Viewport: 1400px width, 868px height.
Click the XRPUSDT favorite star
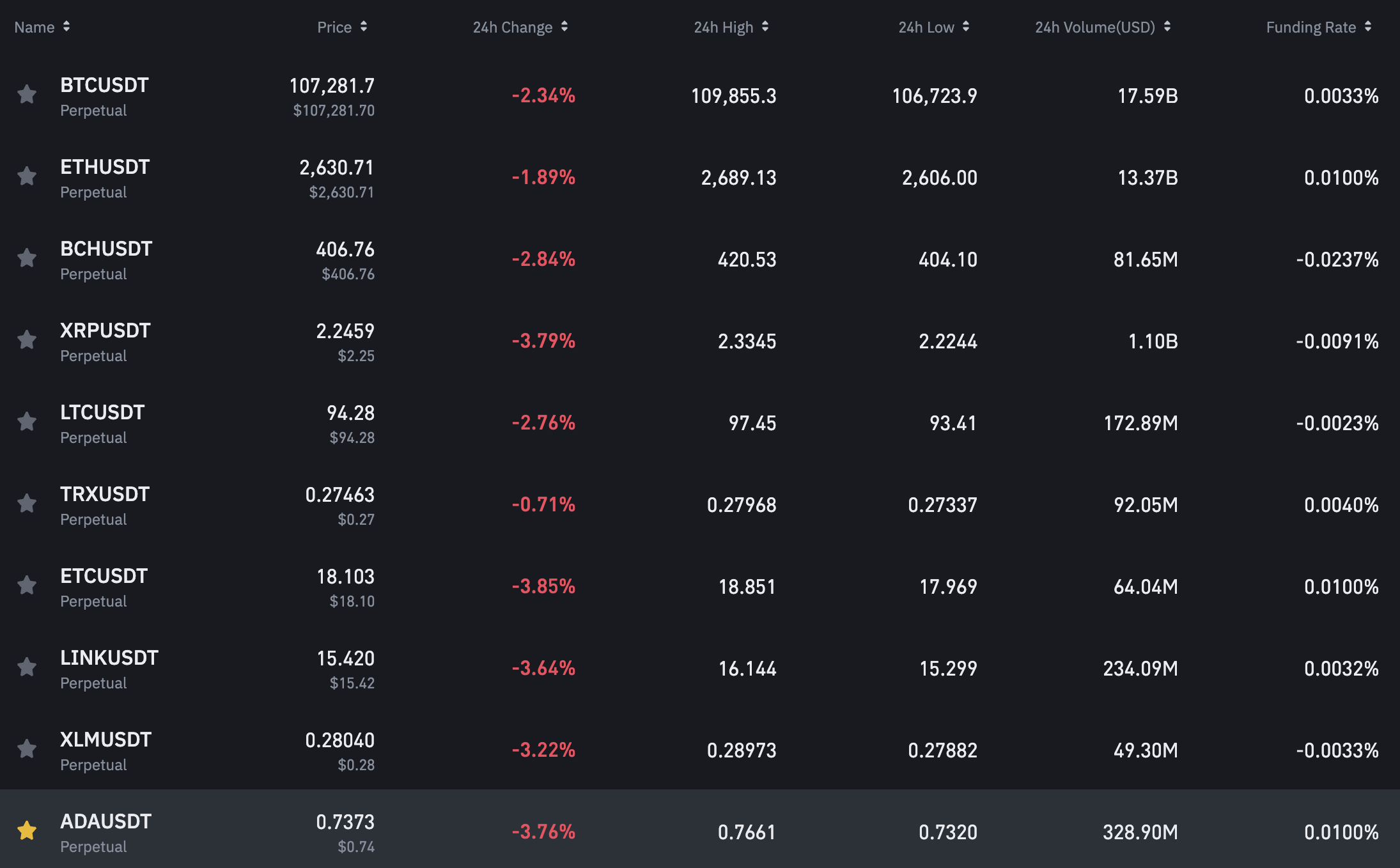click(27, 339)
